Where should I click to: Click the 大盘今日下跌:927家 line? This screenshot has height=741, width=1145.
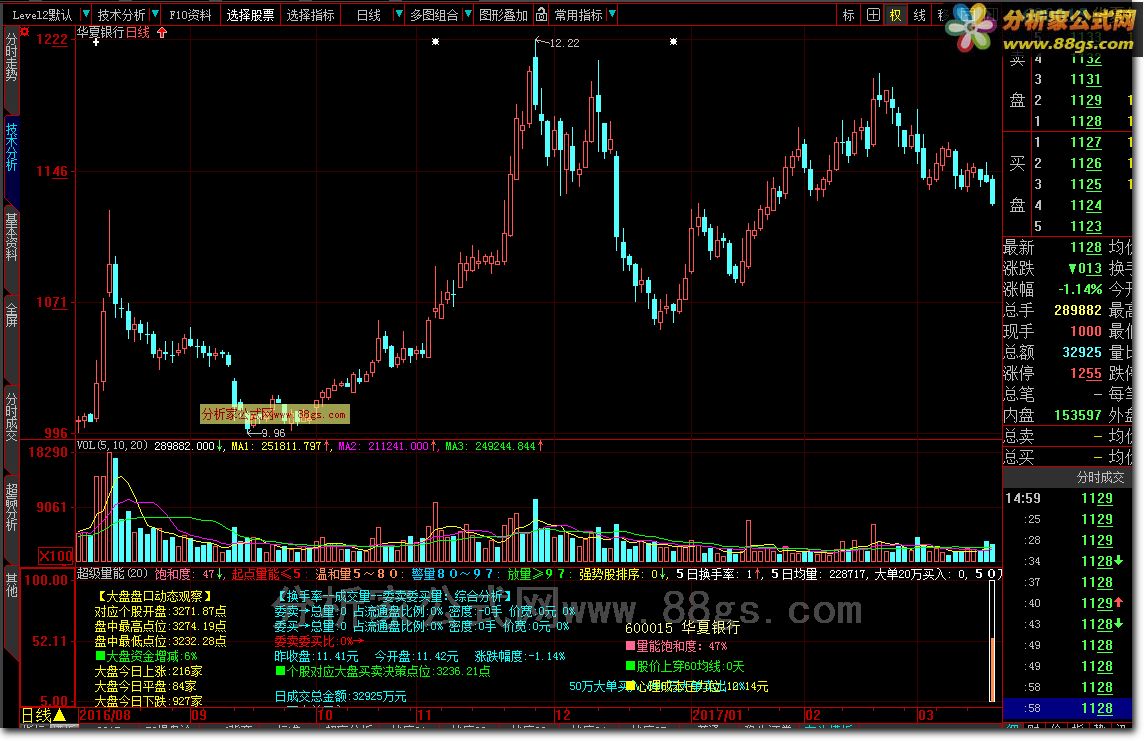[148, 701]
